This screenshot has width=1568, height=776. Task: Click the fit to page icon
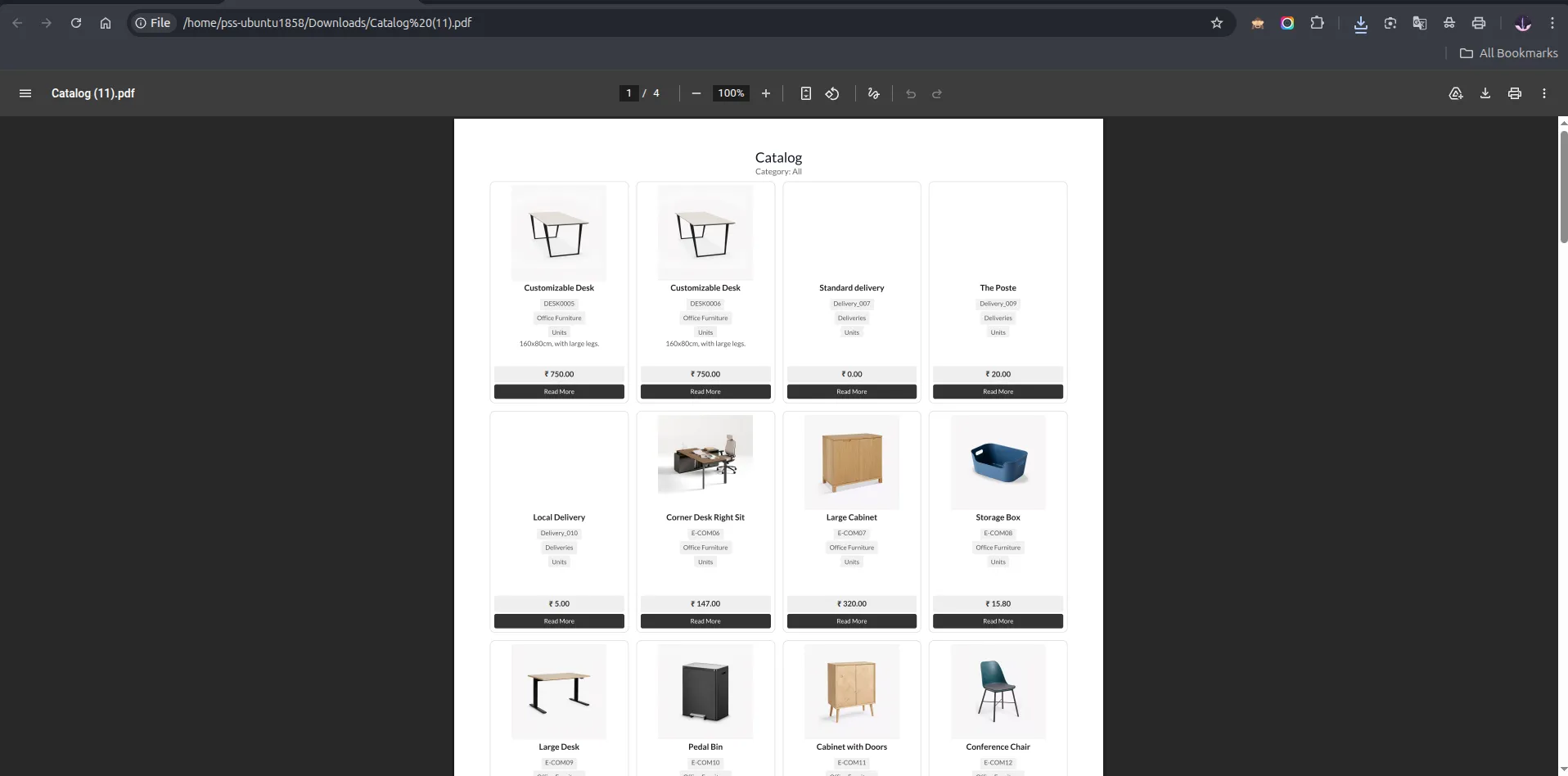pos(806,93)
